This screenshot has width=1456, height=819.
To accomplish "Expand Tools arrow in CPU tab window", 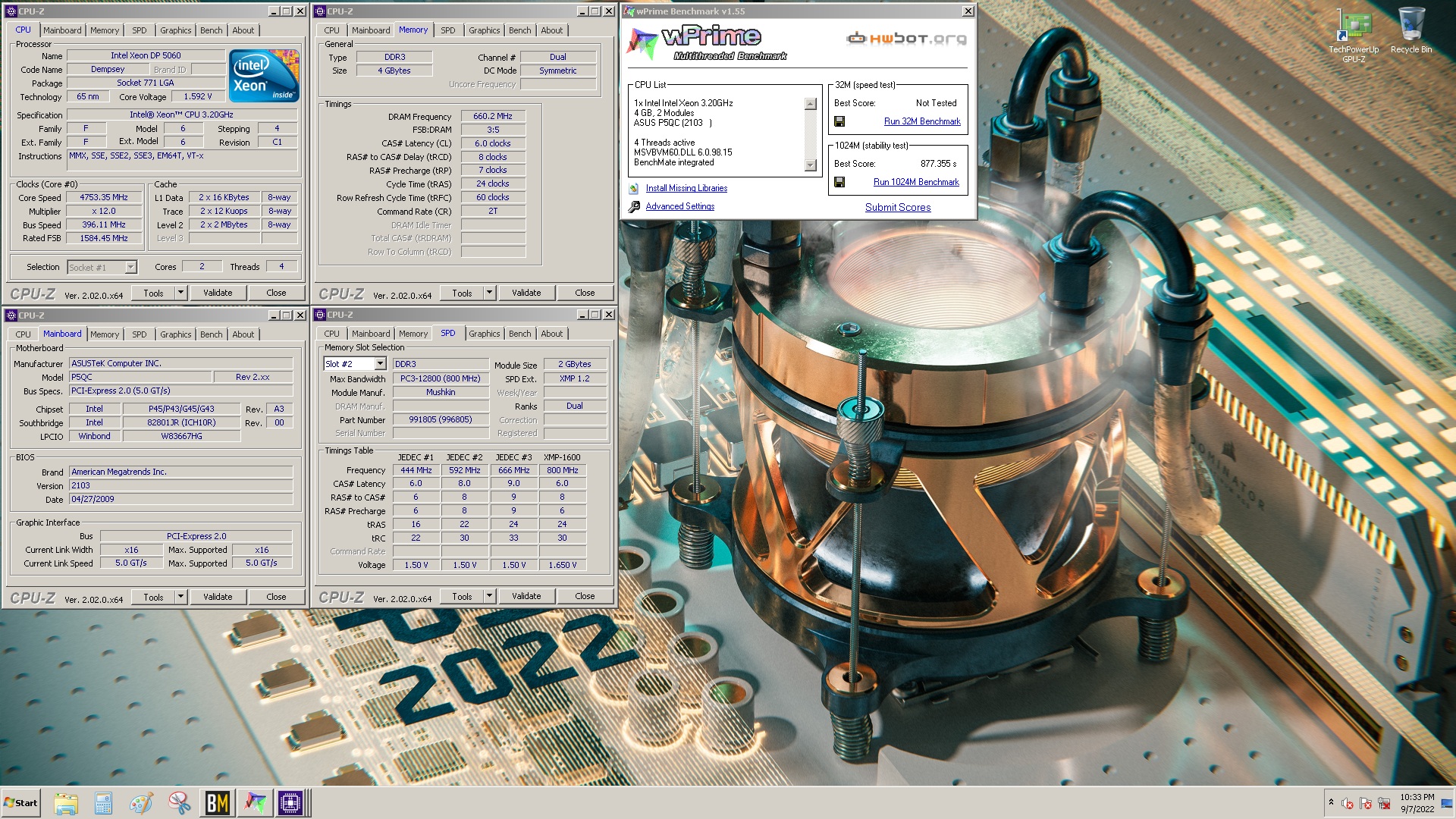I will [180, 293].
